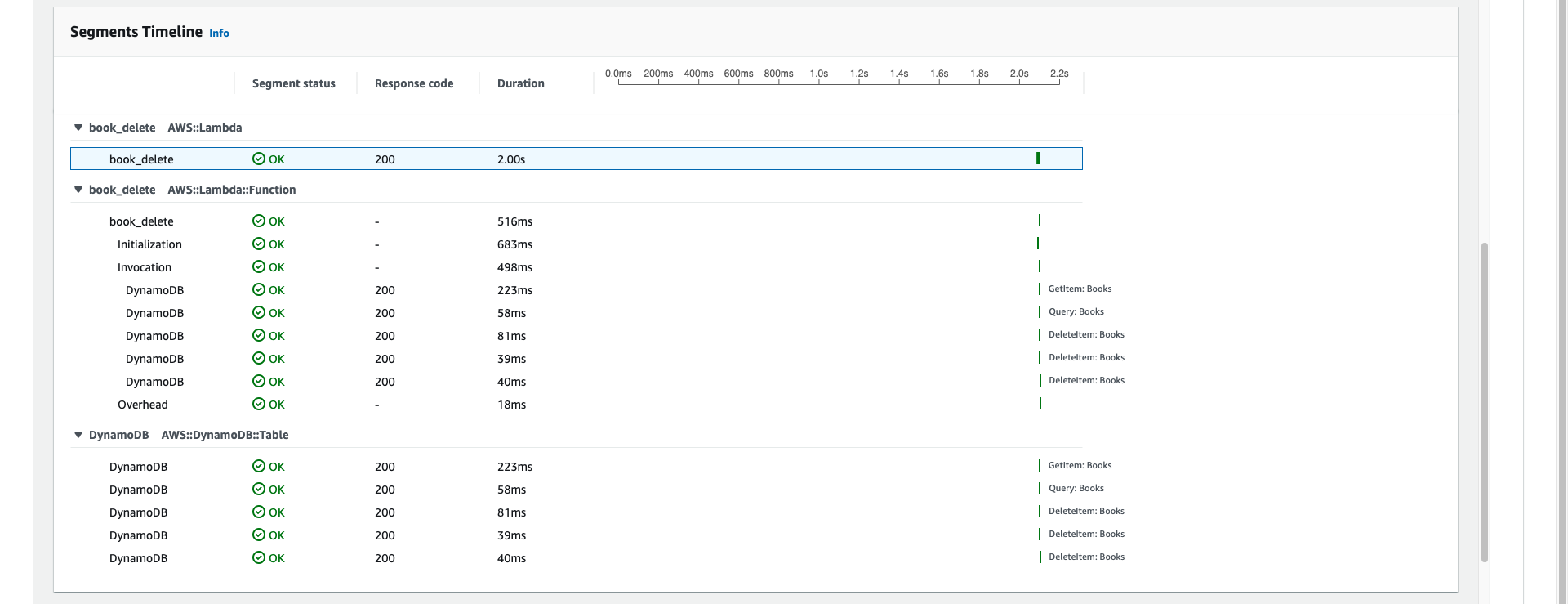Image resolution: width=1568 pixels, height=604 pixels.
Task: Click the timeline bar of the Overhead segment
Action: (1040, 403)
